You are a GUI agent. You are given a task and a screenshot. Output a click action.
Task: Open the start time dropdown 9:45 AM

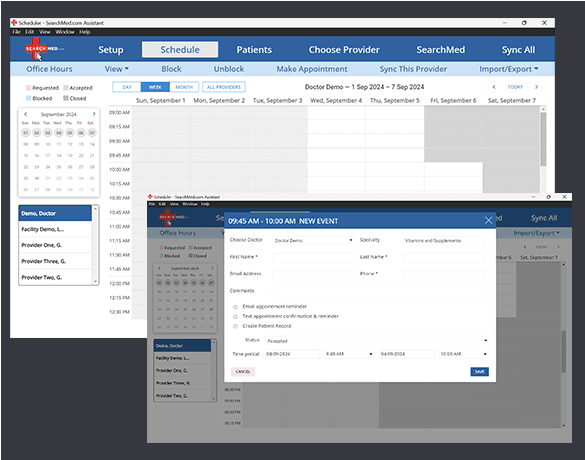point(349,354)
